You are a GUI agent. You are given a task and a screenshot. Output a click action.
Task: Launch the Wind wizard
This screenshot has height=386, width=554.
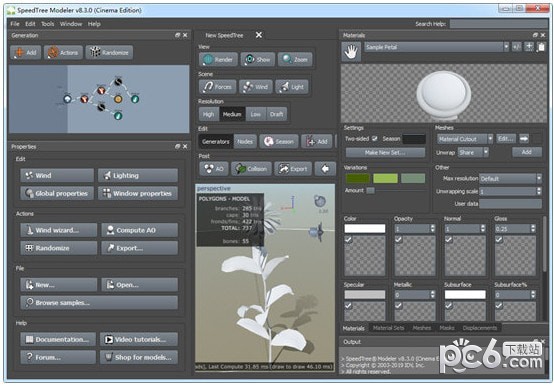[58, 230]
